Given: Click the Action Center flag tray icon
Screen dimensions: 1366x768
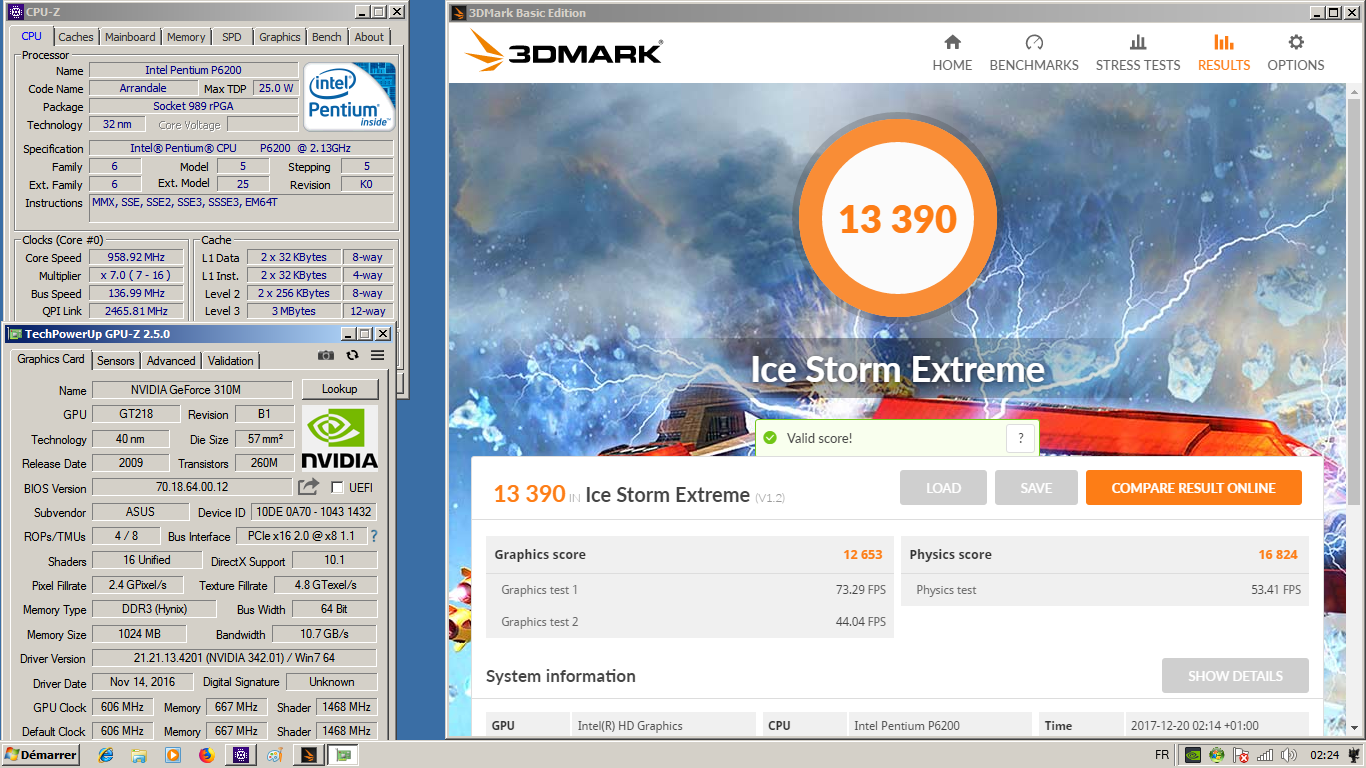Looking at the screenshot, I should [x=1241, y=755].
